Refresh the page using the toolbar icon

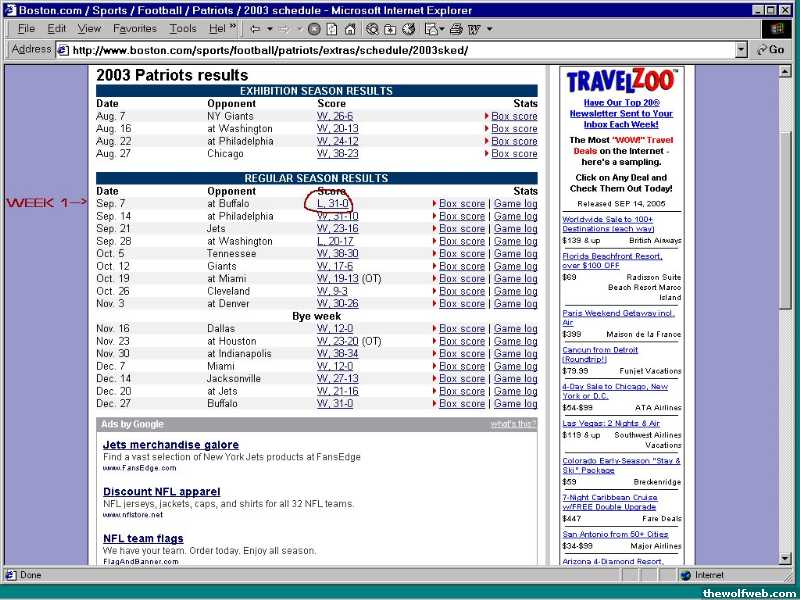(332, 29)
